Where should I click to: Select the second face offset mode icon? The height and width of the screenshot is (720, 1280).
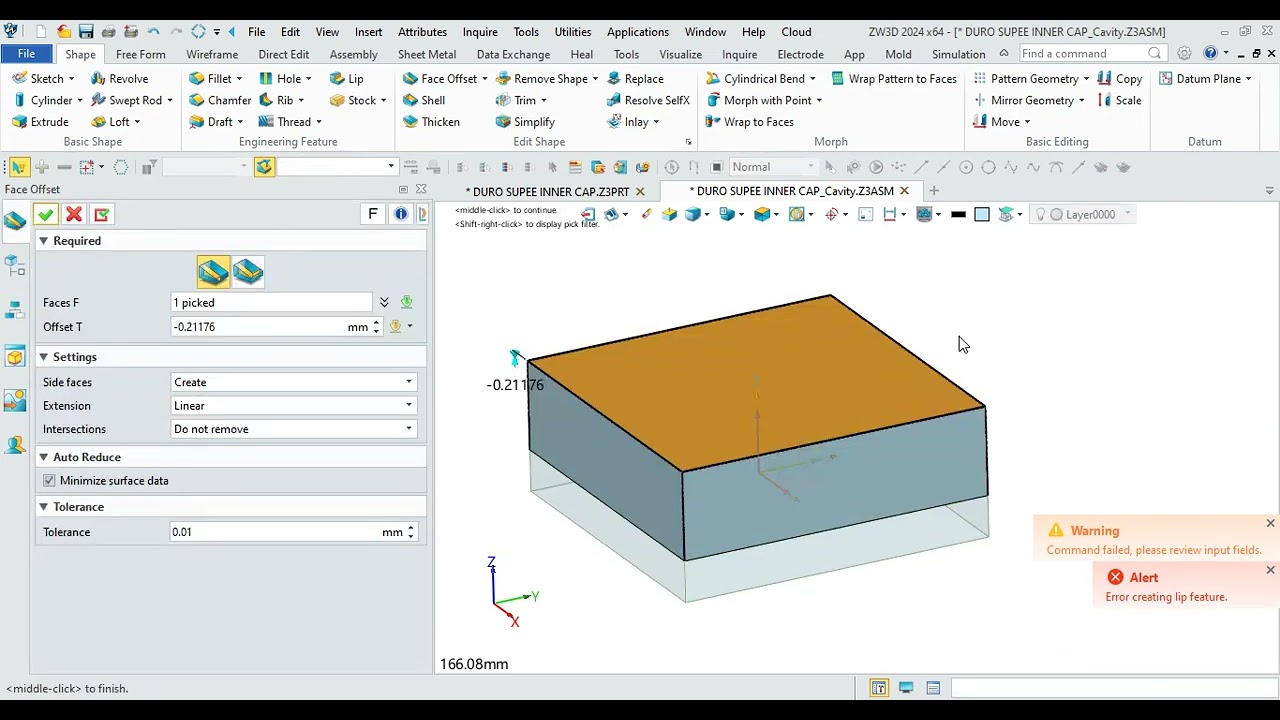[248, 272]
